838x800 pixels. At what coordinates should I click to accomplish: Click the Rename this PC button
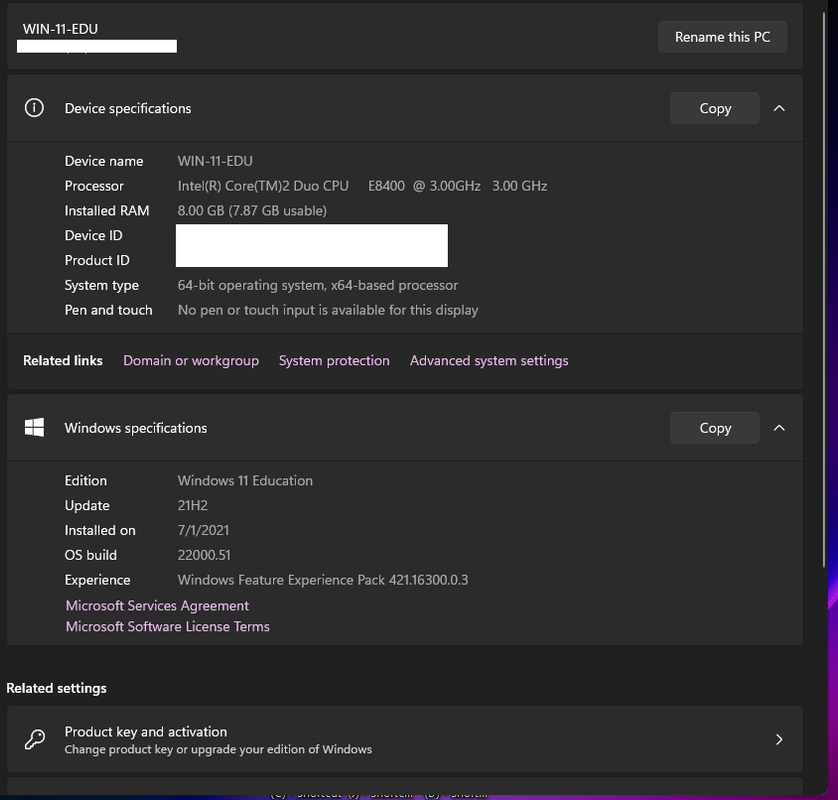coord(722,37)
